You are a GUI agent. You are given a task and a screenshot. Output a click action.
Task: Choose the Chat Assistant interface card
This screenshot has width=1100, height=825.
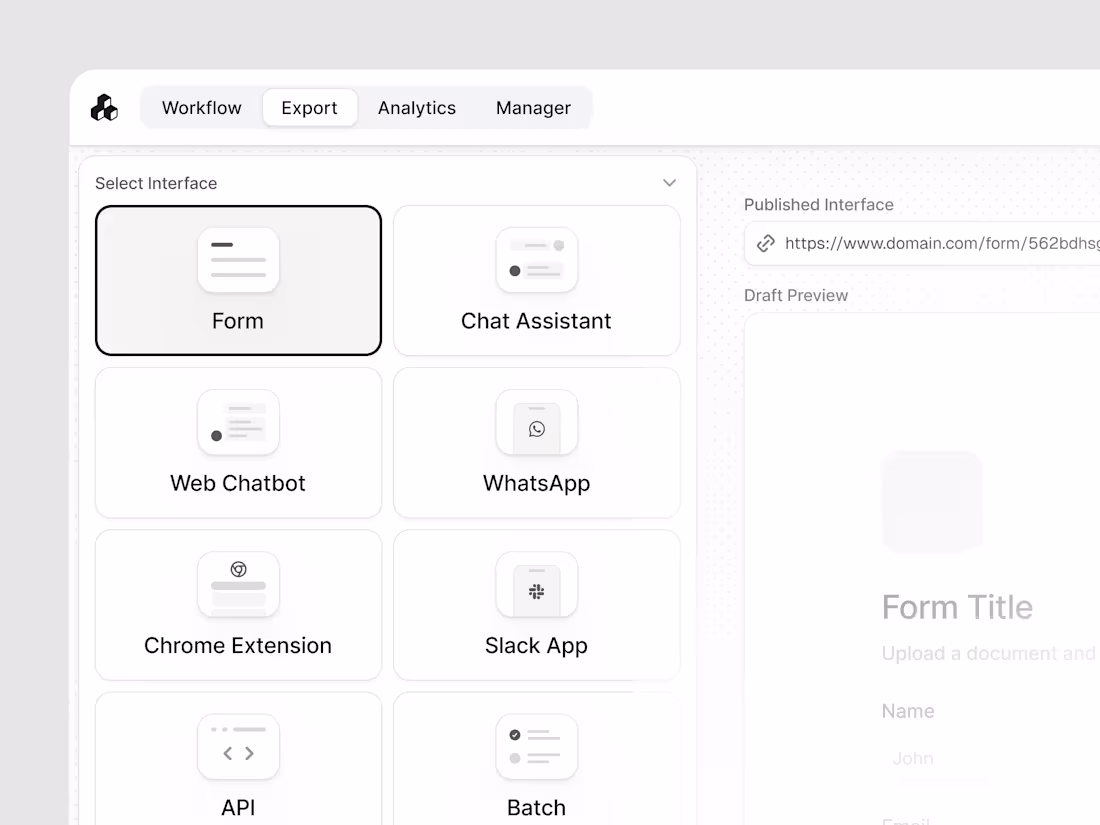537,281
